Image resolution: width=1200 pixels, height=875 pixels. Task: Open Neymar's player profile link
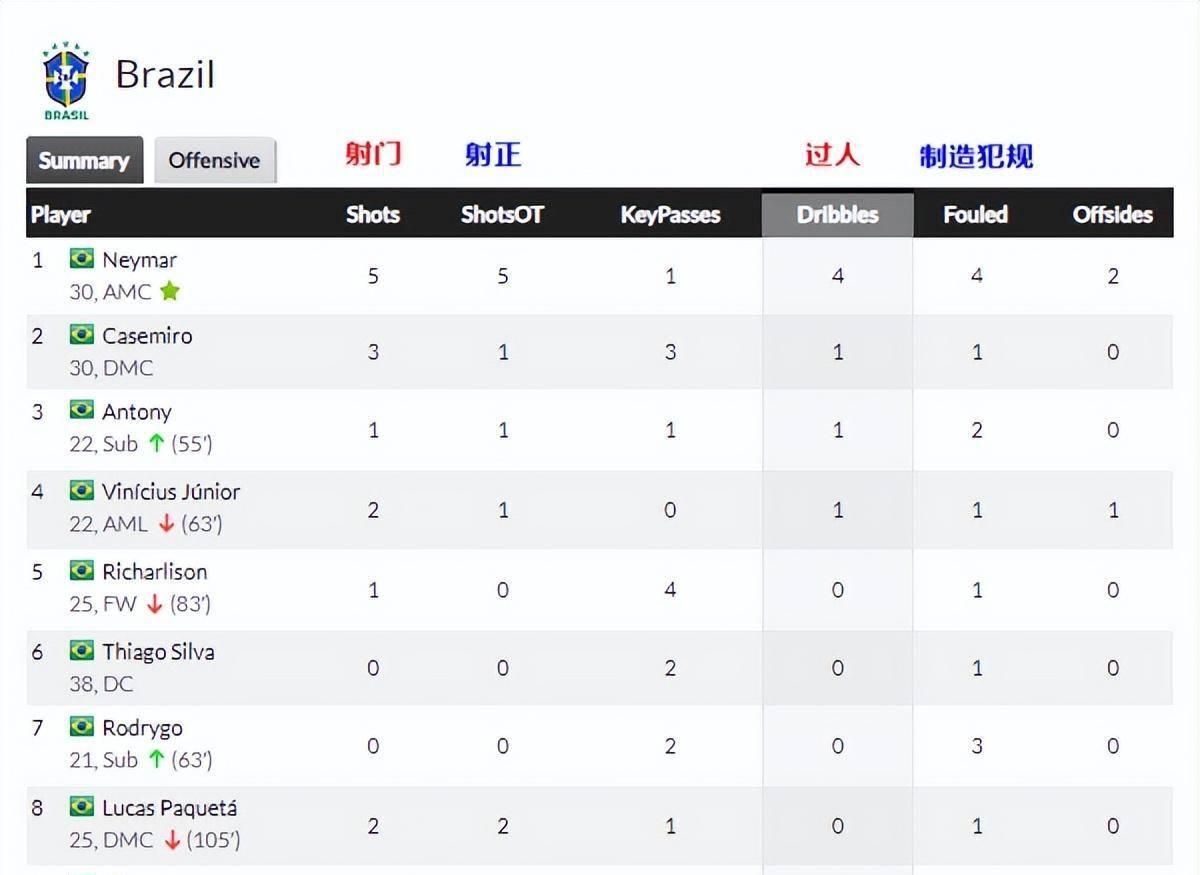(x=139, y=260)
